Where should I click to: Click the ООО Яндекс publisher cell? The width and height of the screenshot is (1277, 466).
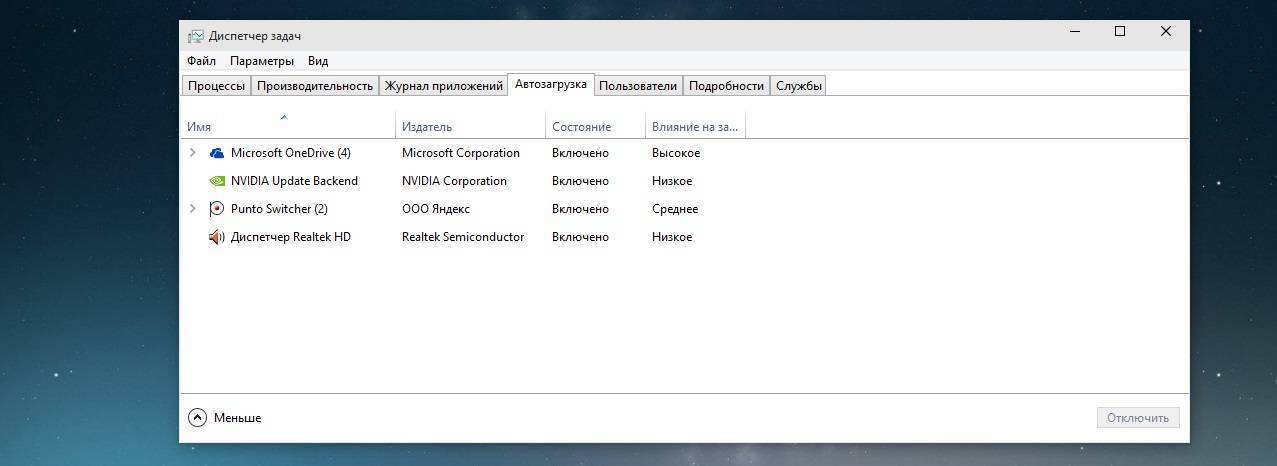[x=436, y=209]
